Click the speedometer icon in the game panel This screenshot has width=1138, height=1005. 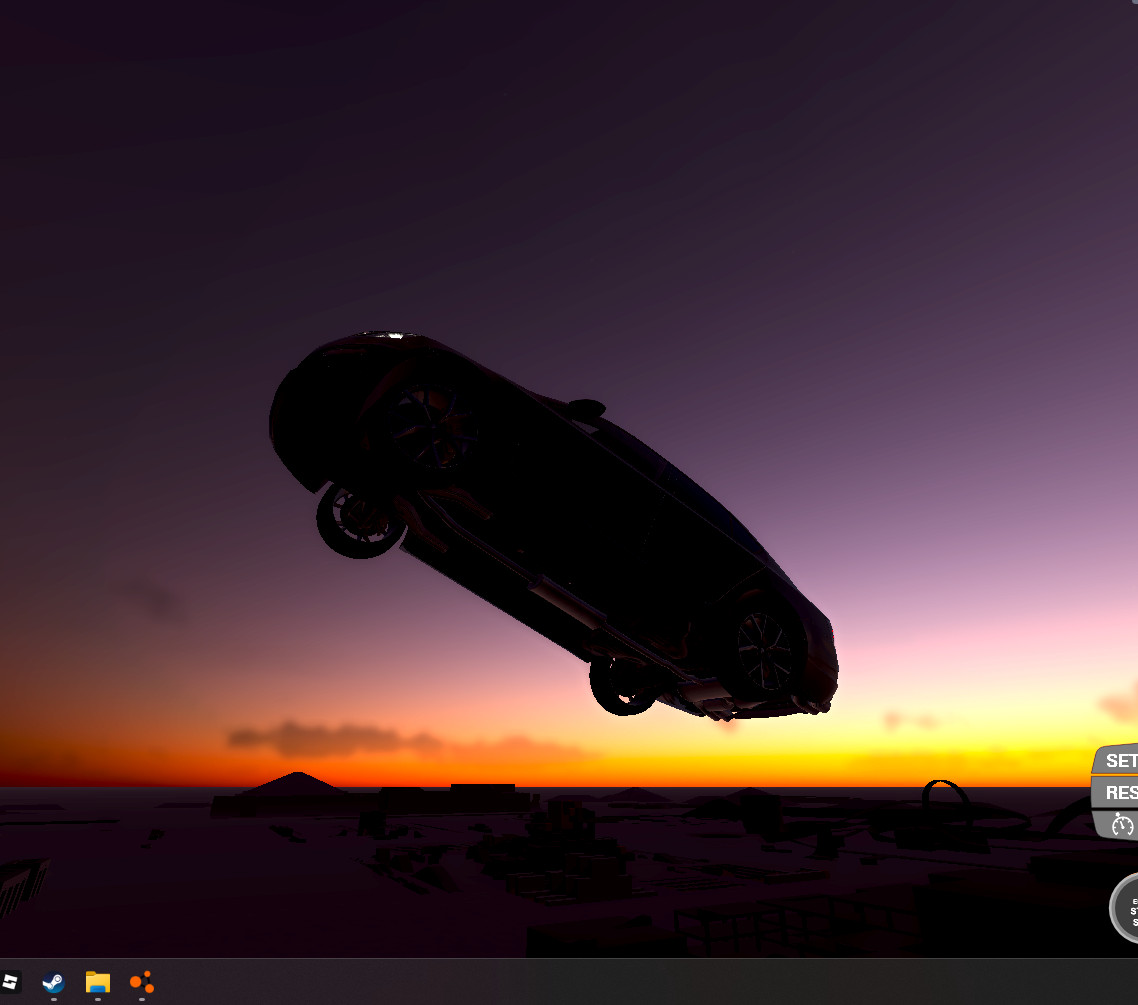pos(1122,825)
